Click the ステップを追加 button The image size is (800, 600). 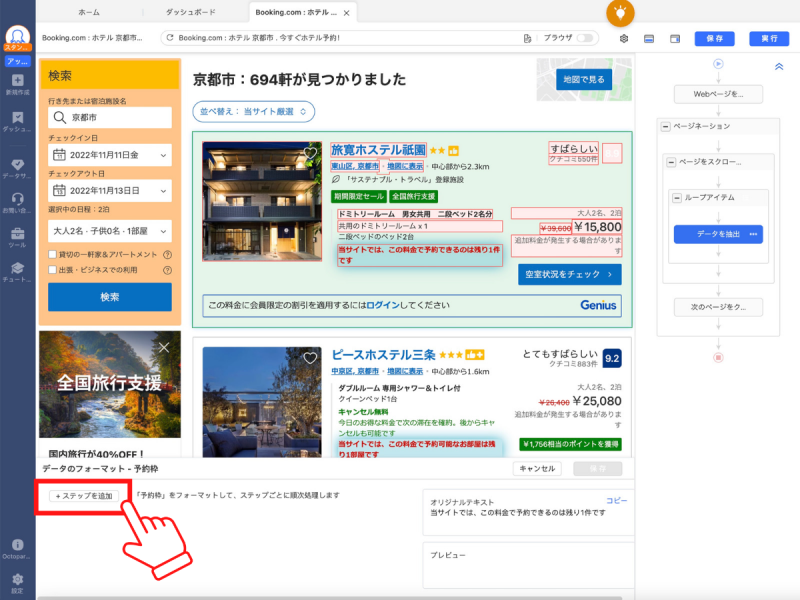[x=84, y=496]
